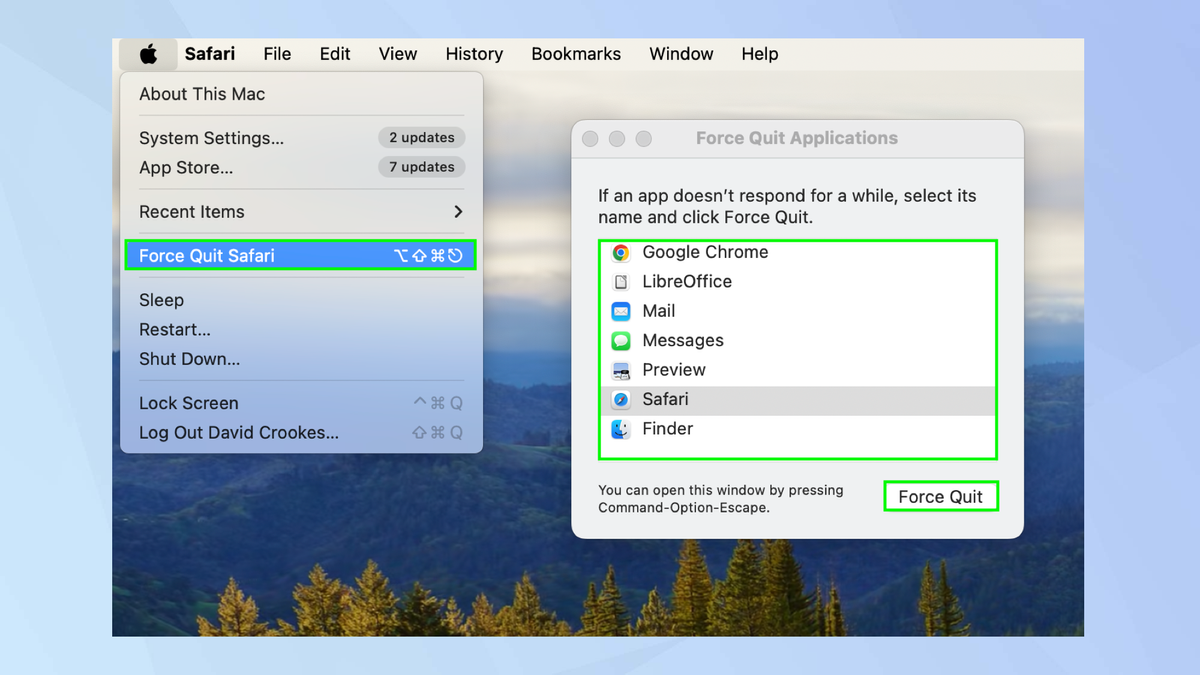The width and height of the screenshot is (1200, 675).
Task: Select the Finder icon at the list bottom
Action: point(622,428)
